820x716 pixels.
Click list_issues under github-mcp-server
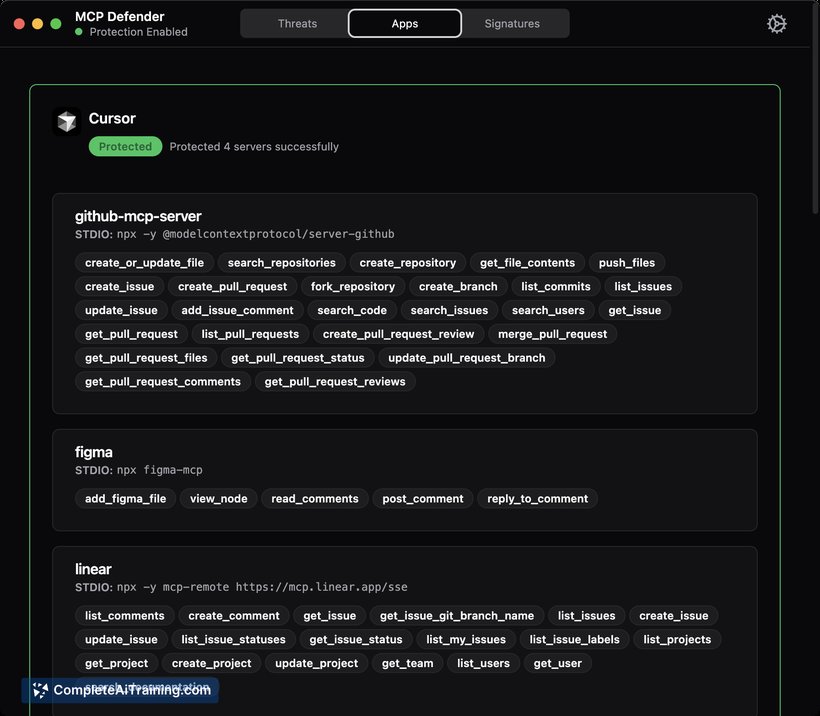(x=643, y=287)
